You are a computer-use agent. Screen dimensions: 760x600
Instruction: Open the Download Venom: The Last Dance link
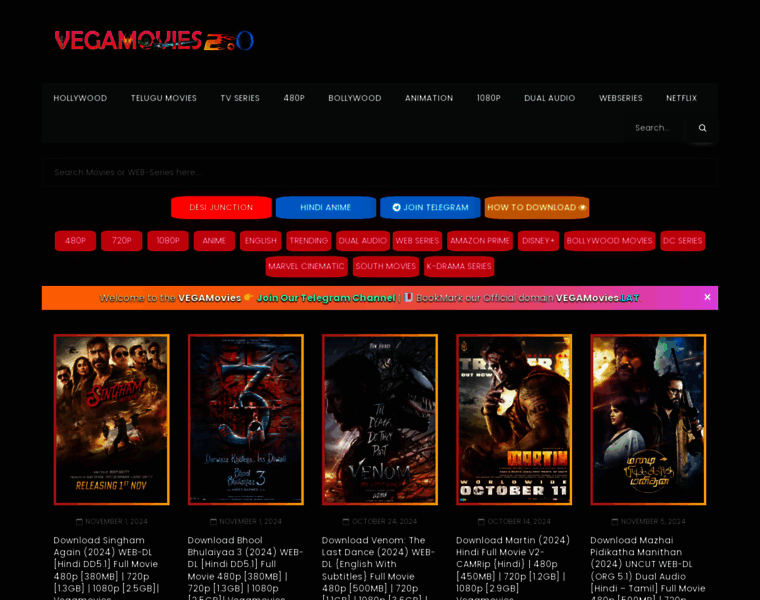379,568
